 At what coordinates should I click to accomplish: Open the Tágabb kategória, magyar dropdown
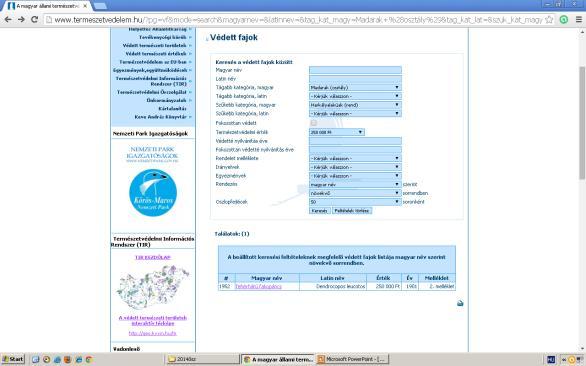point(355,87)
